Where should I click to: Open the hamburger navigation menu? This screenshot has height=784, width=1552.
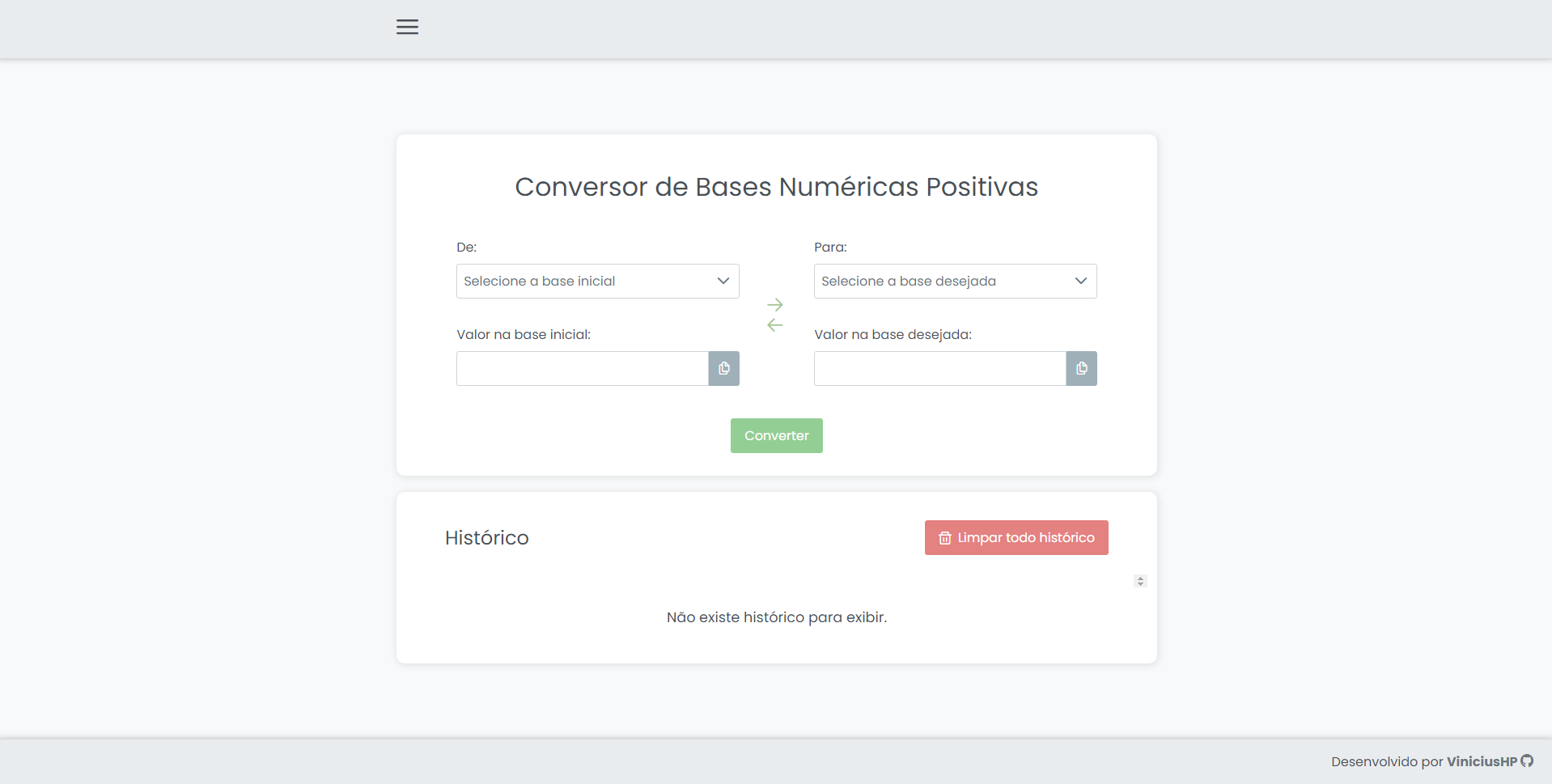tap(407, 27)
